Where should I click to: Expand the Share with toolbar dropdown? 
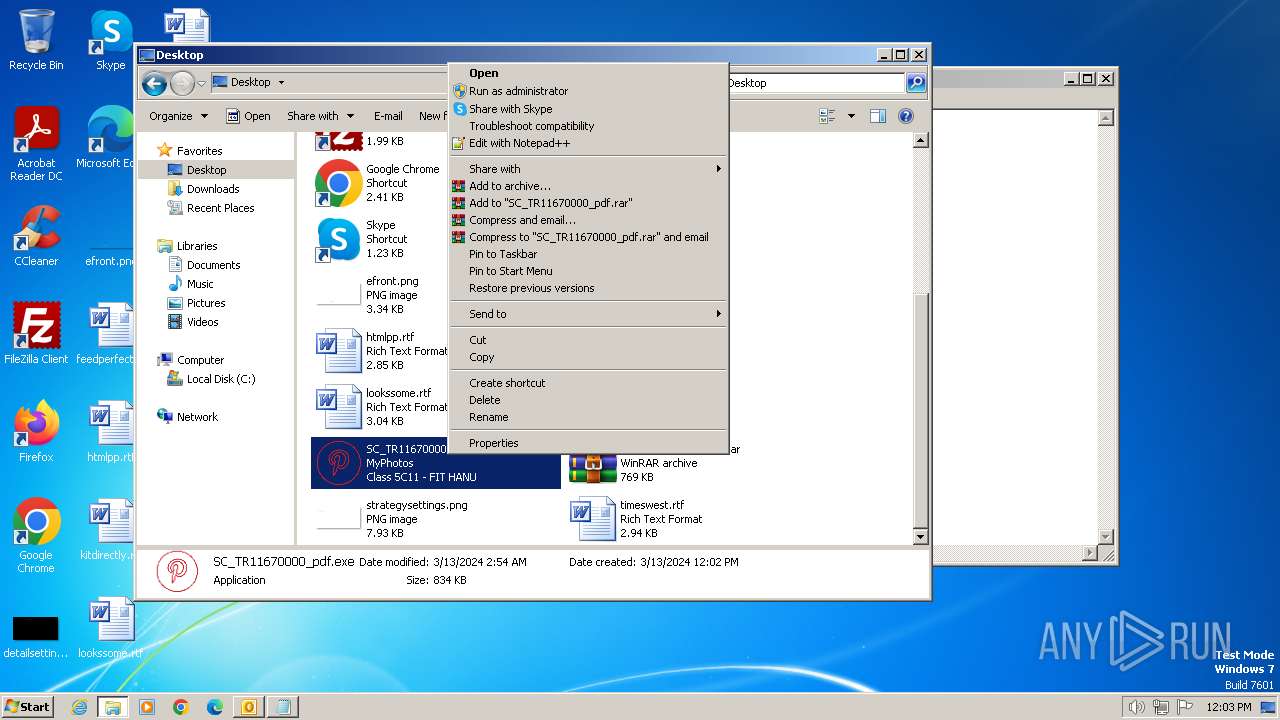(321, 116)
